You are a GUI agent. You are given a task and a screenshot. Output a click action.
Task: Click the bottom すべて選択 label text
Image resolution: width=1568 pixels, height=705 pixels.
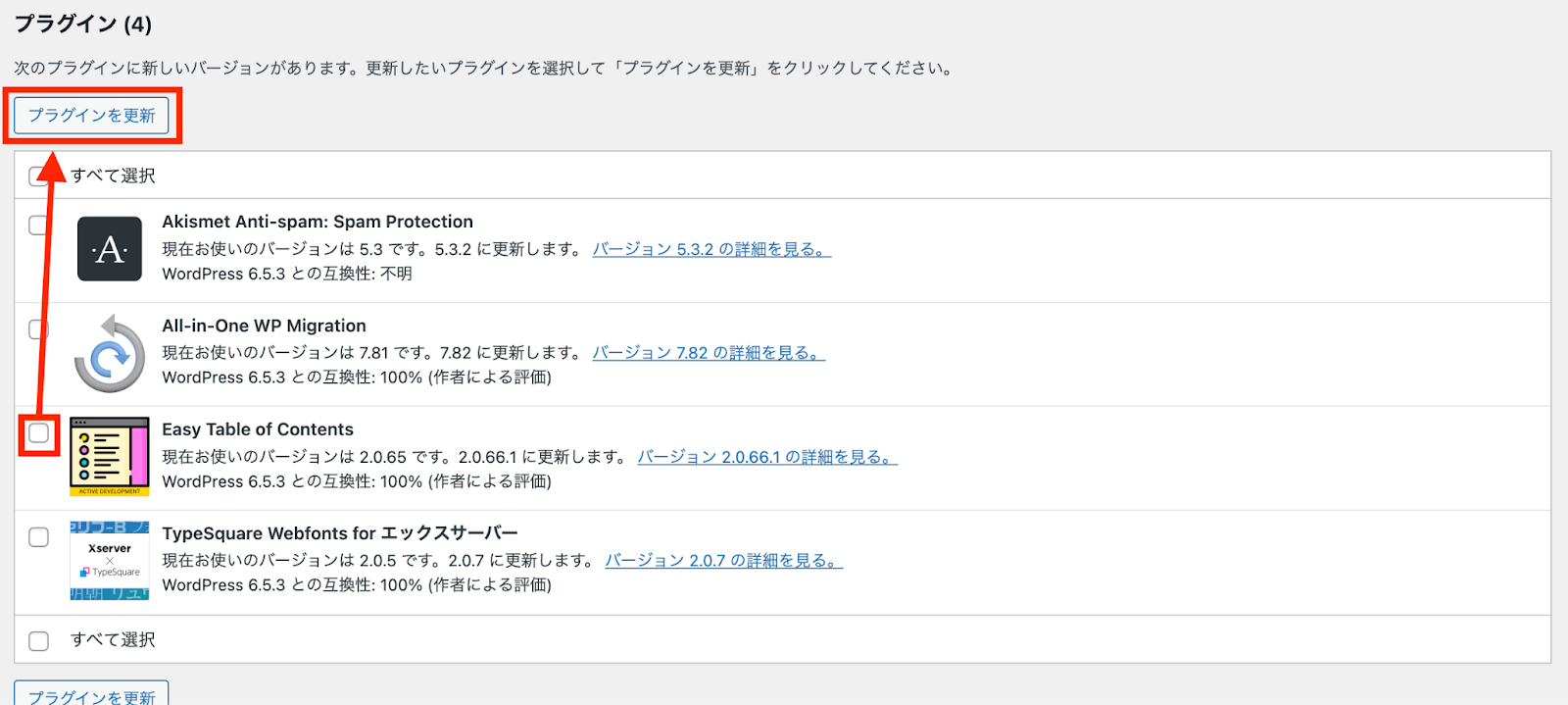tap(113, 640)
